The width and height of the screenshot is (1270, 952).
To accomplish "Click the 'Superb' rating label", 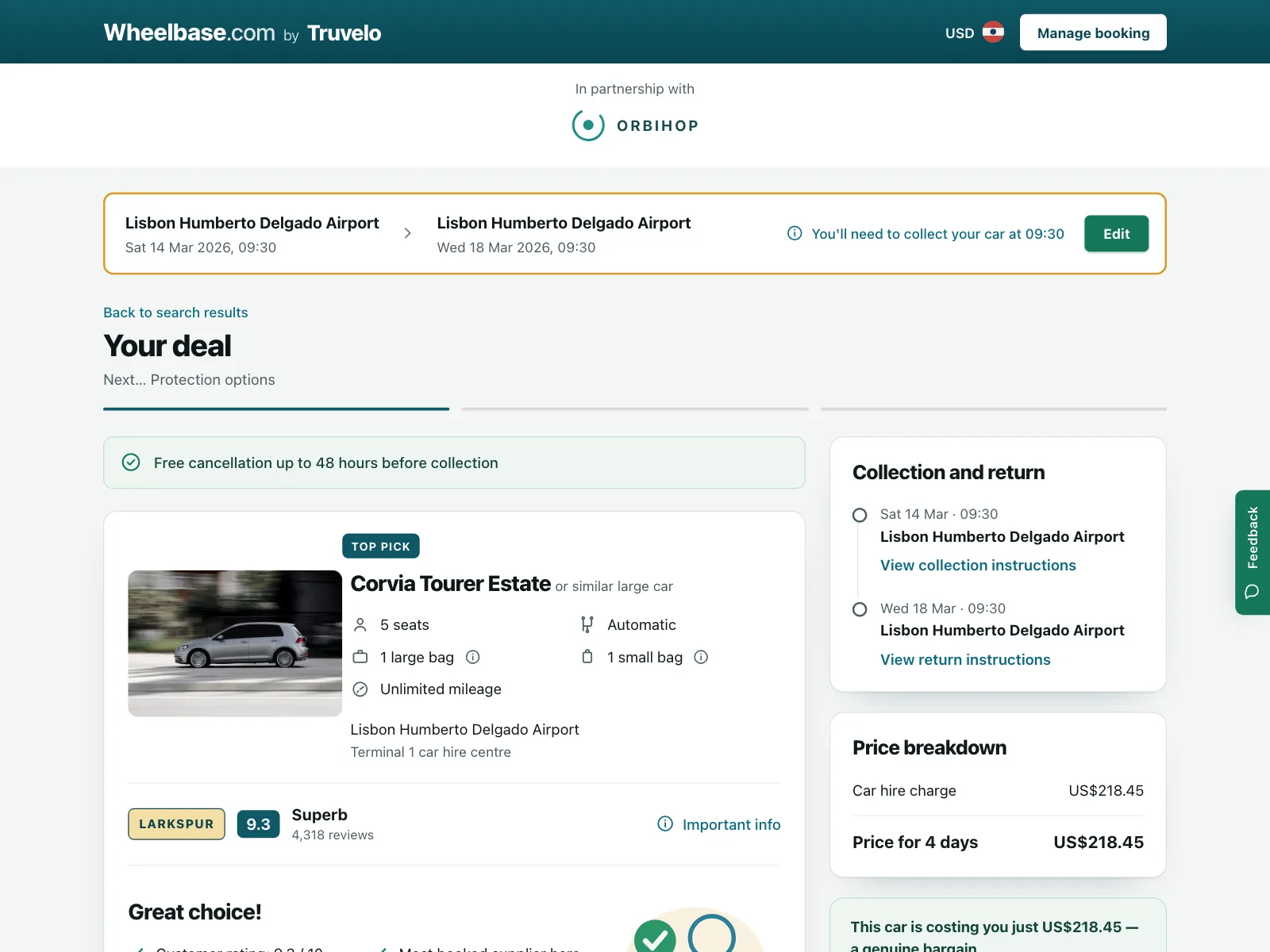I will (x=320, y=815).
